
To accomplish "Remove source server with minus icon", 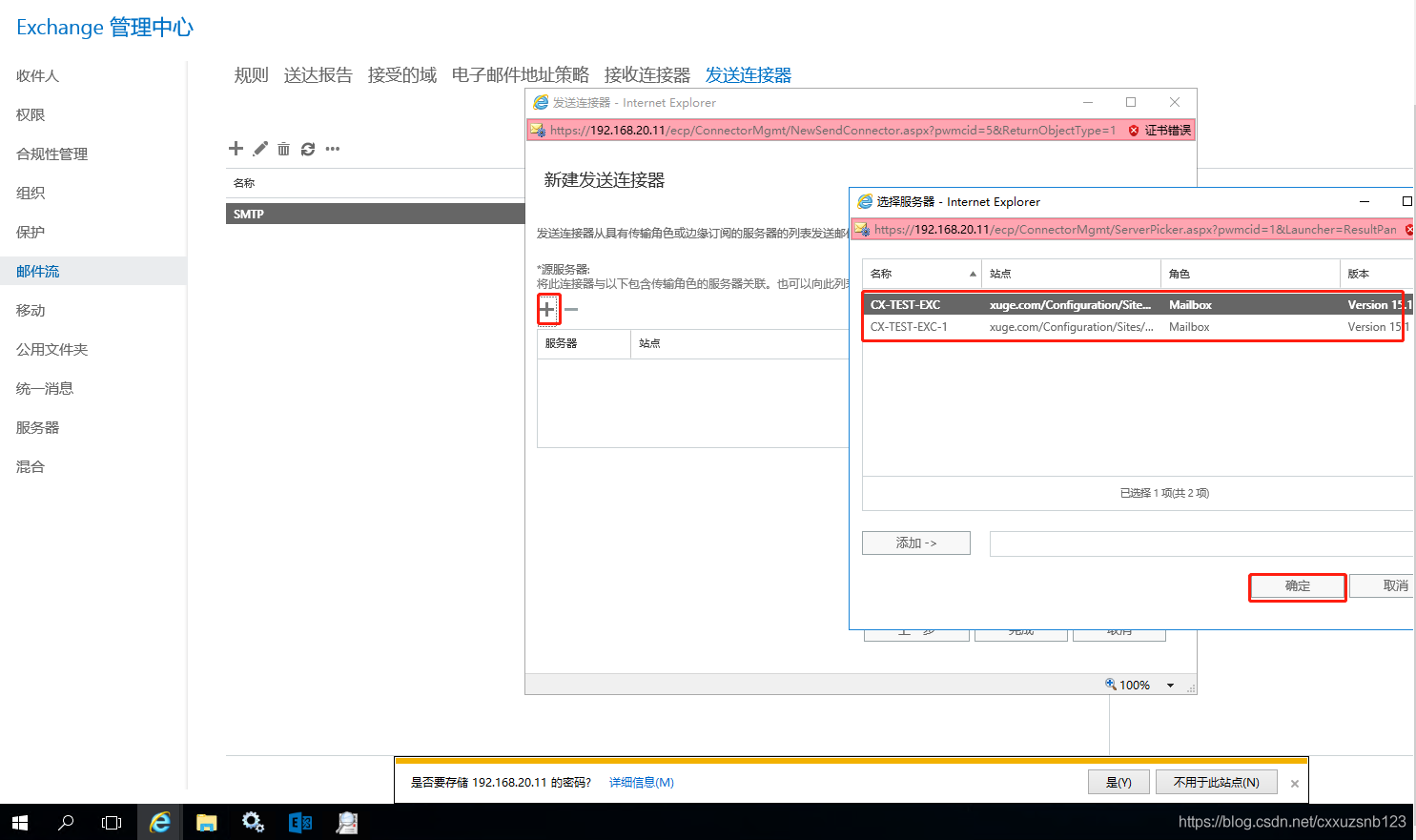I will tap(571, 309).
